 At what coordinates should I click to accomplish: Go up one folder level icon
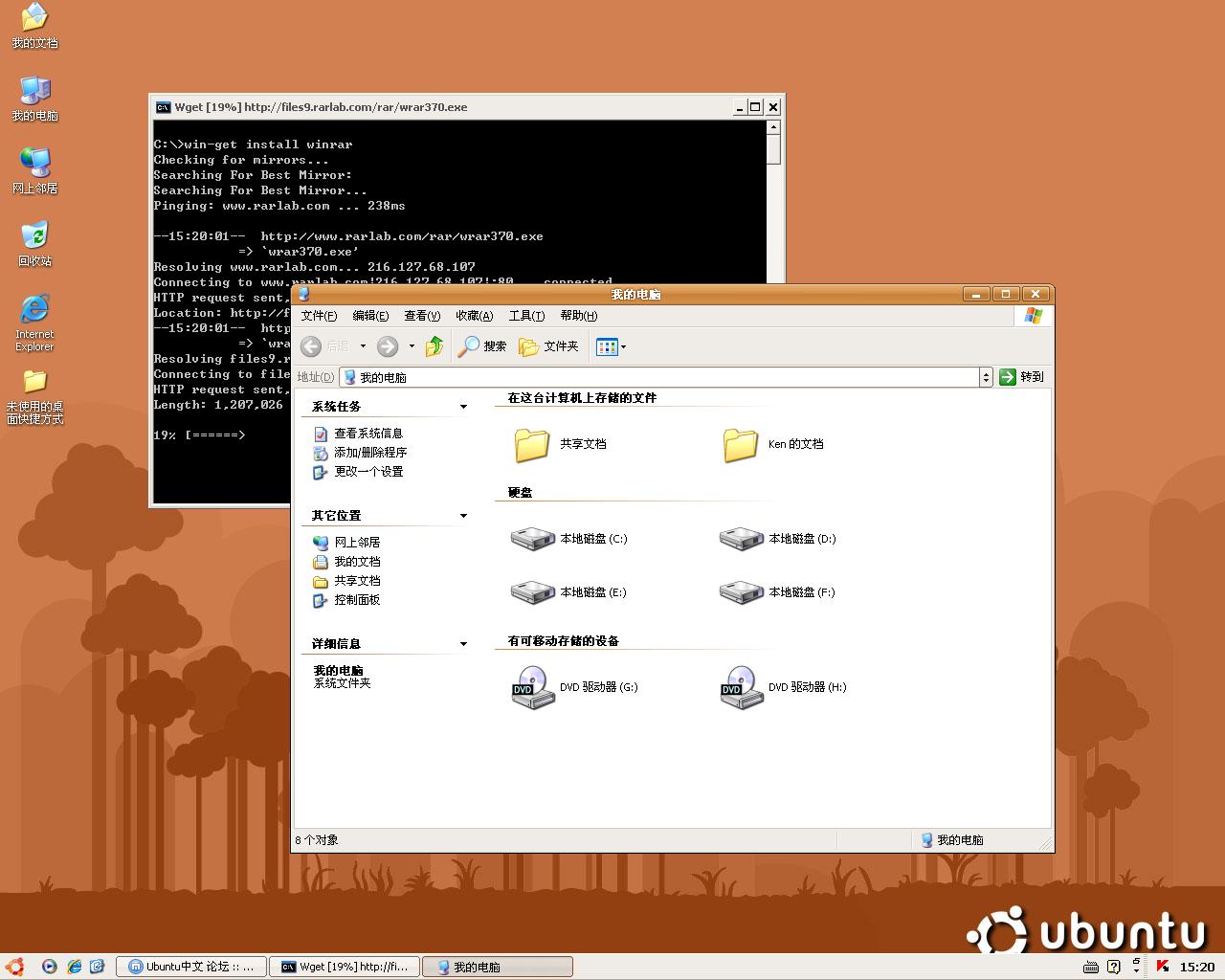pyautogui.click(x=434, y=346)
